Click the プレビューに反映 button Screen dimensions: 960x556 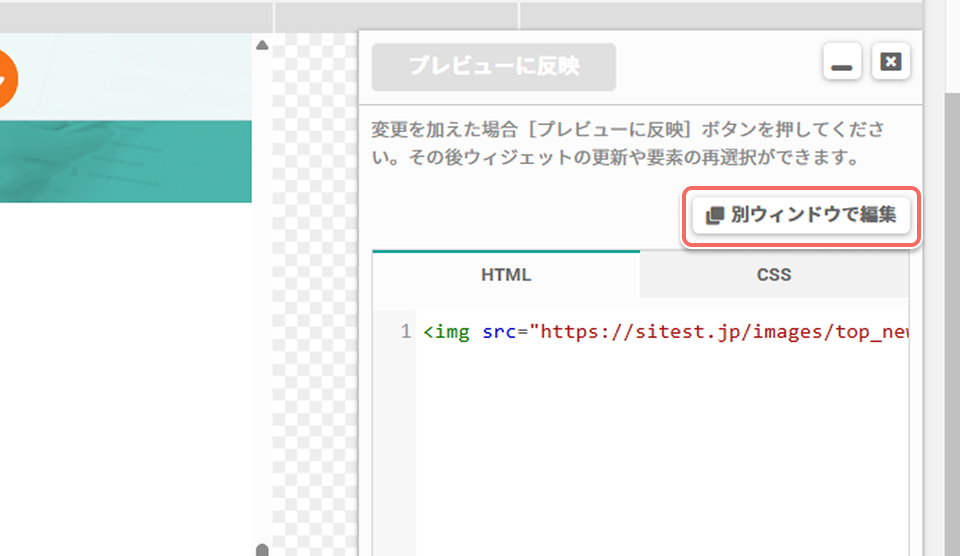(x=493, y=67)
